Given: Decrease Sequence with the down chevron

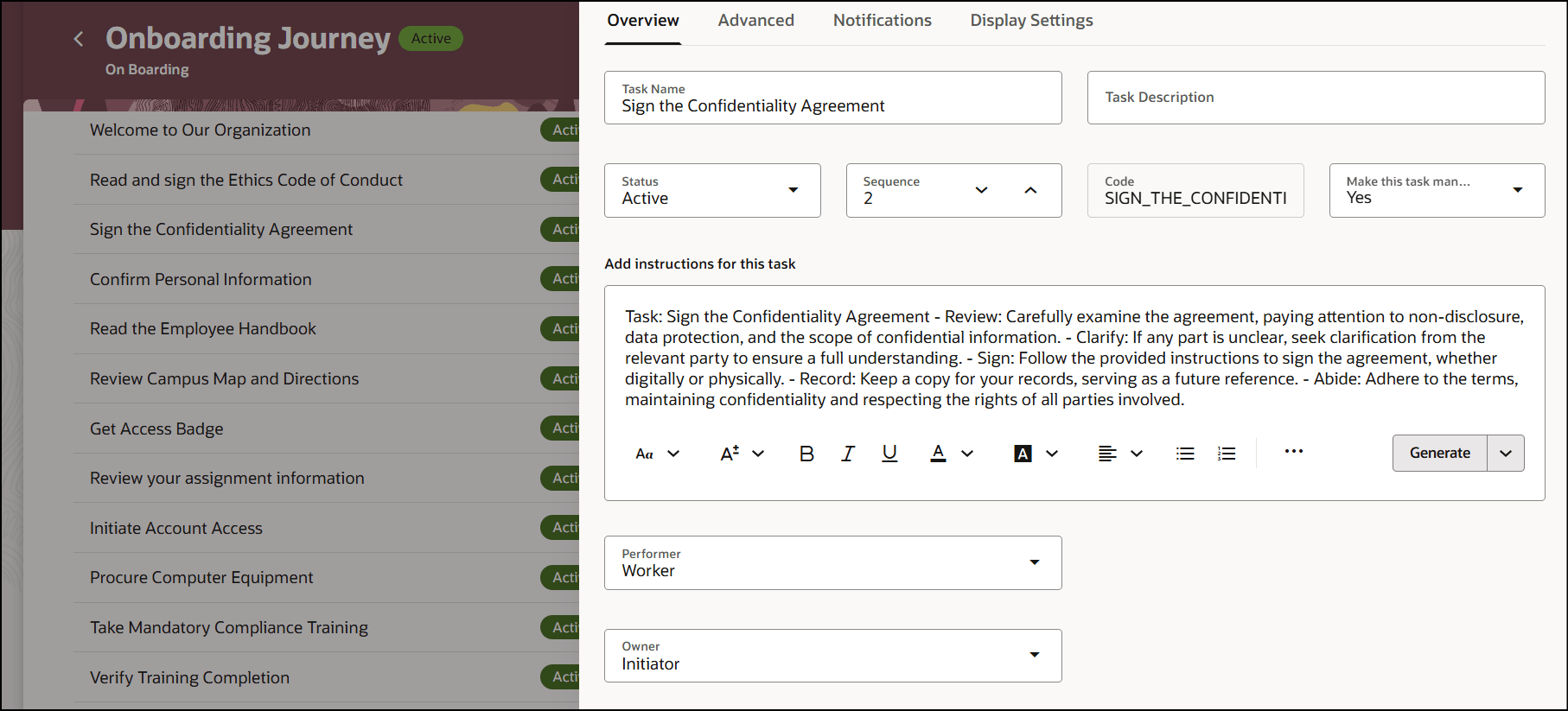Looking at the screenshot, I should point(981,190).
